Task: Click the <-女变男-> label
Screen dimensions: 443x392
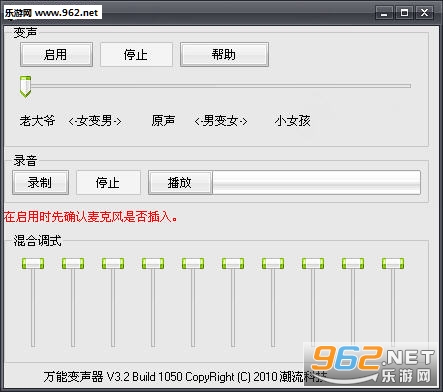Action: pyautogui.click(x=95, y=121)
